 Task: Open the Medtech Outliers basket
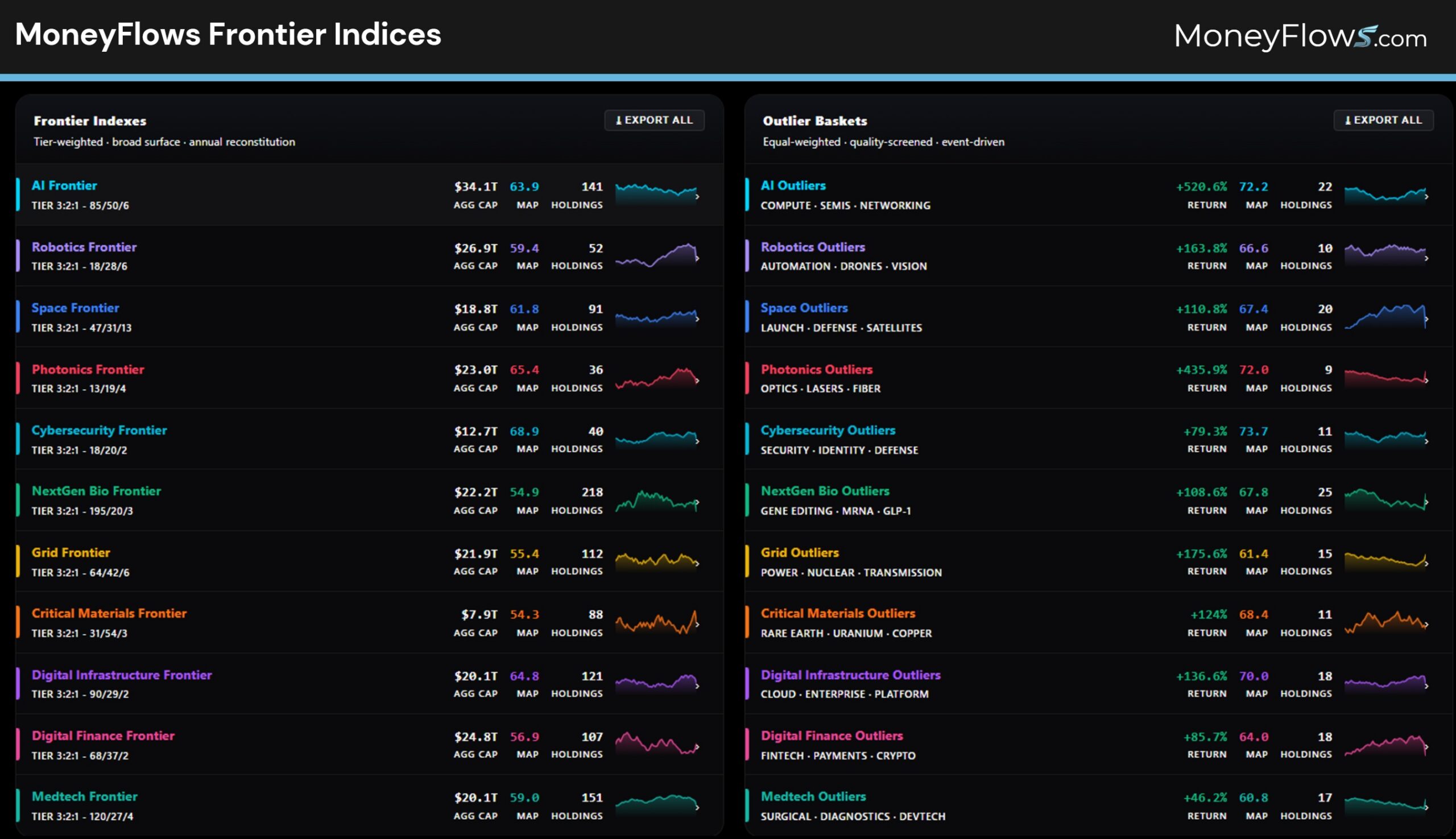tap(1099, 806)
